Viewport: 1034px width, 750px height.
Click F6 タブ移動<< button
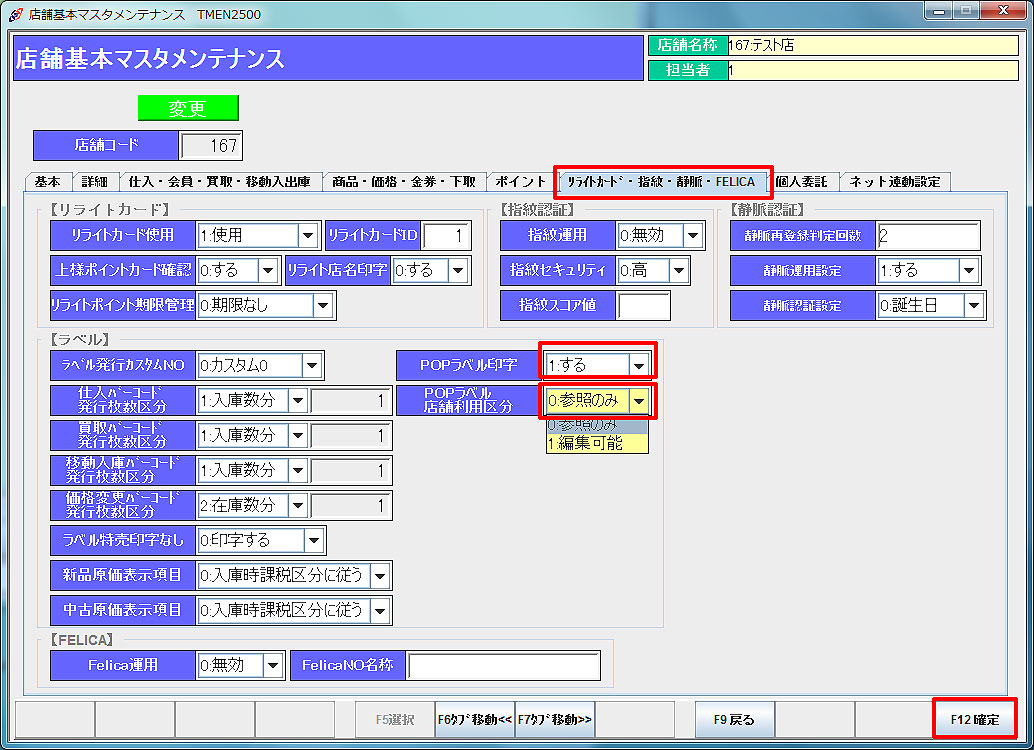pos(475,719)
